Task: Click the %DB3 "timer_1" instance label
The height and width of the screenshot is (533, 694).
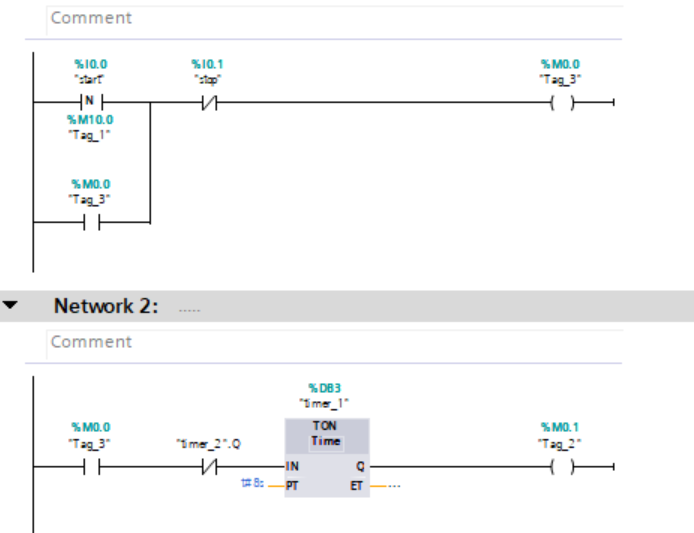Action: tap(326, 394)
